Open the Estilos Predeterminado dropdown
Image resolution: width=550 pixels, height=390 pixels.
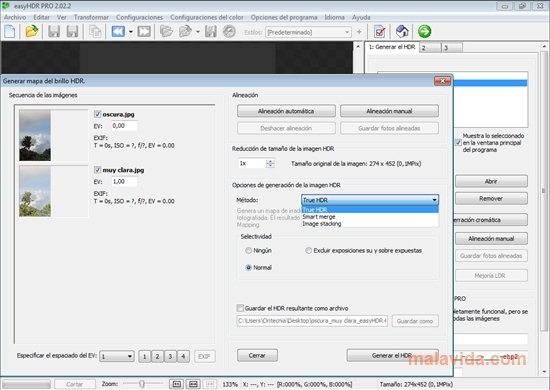pos(308,32)
